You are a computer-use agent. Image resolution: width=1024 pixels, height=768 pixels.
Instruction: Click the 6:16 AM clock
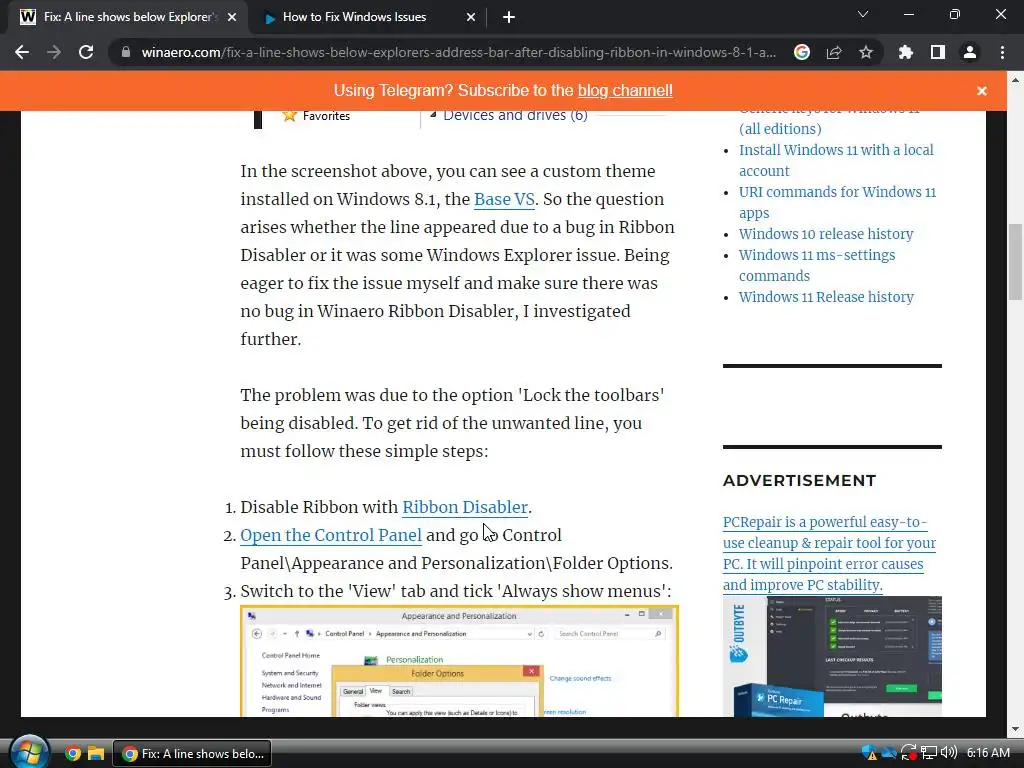pyautogui.click(x=988, y=753)
